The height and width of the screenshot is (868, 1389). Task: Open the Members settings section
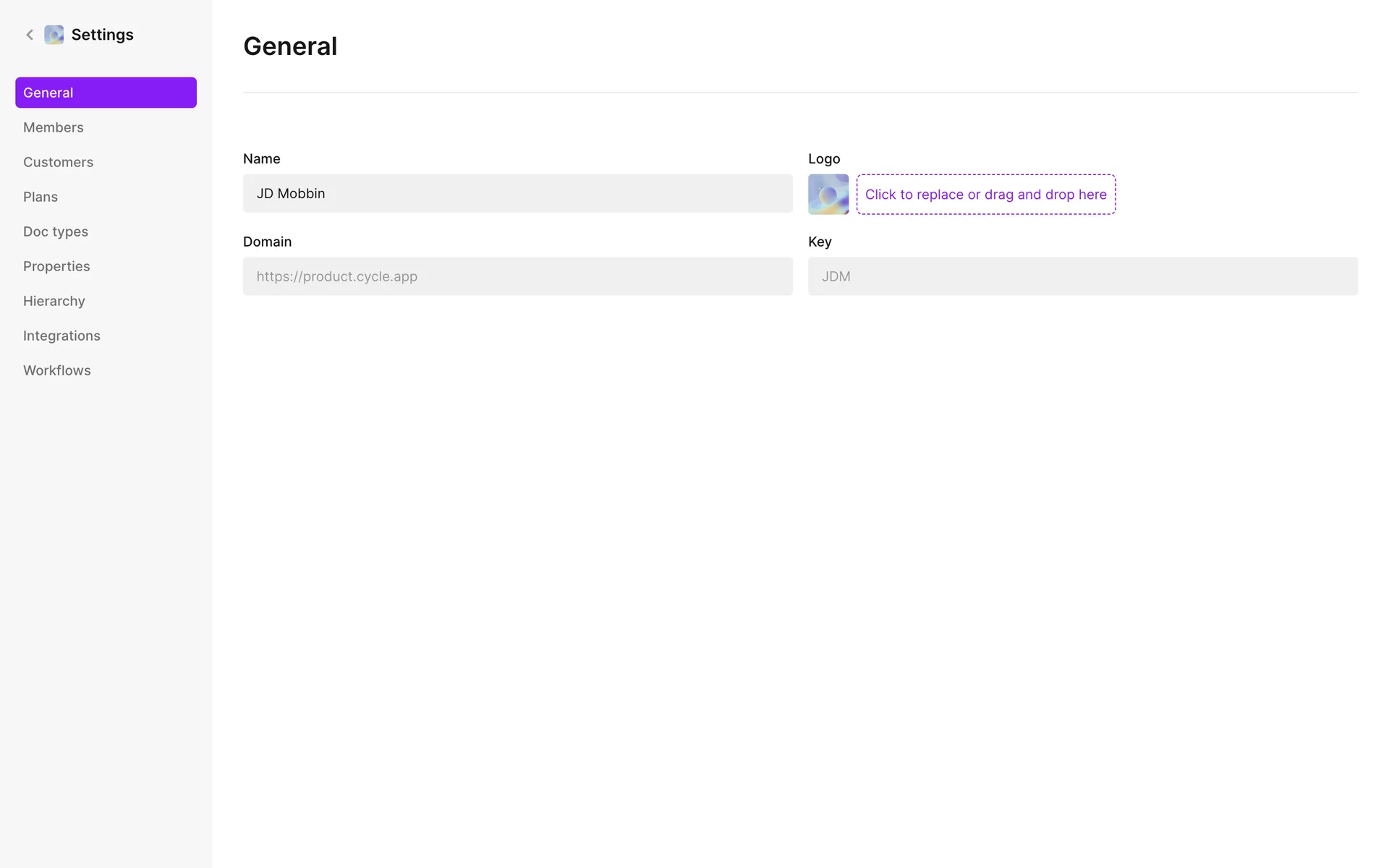tap(54, 127)
